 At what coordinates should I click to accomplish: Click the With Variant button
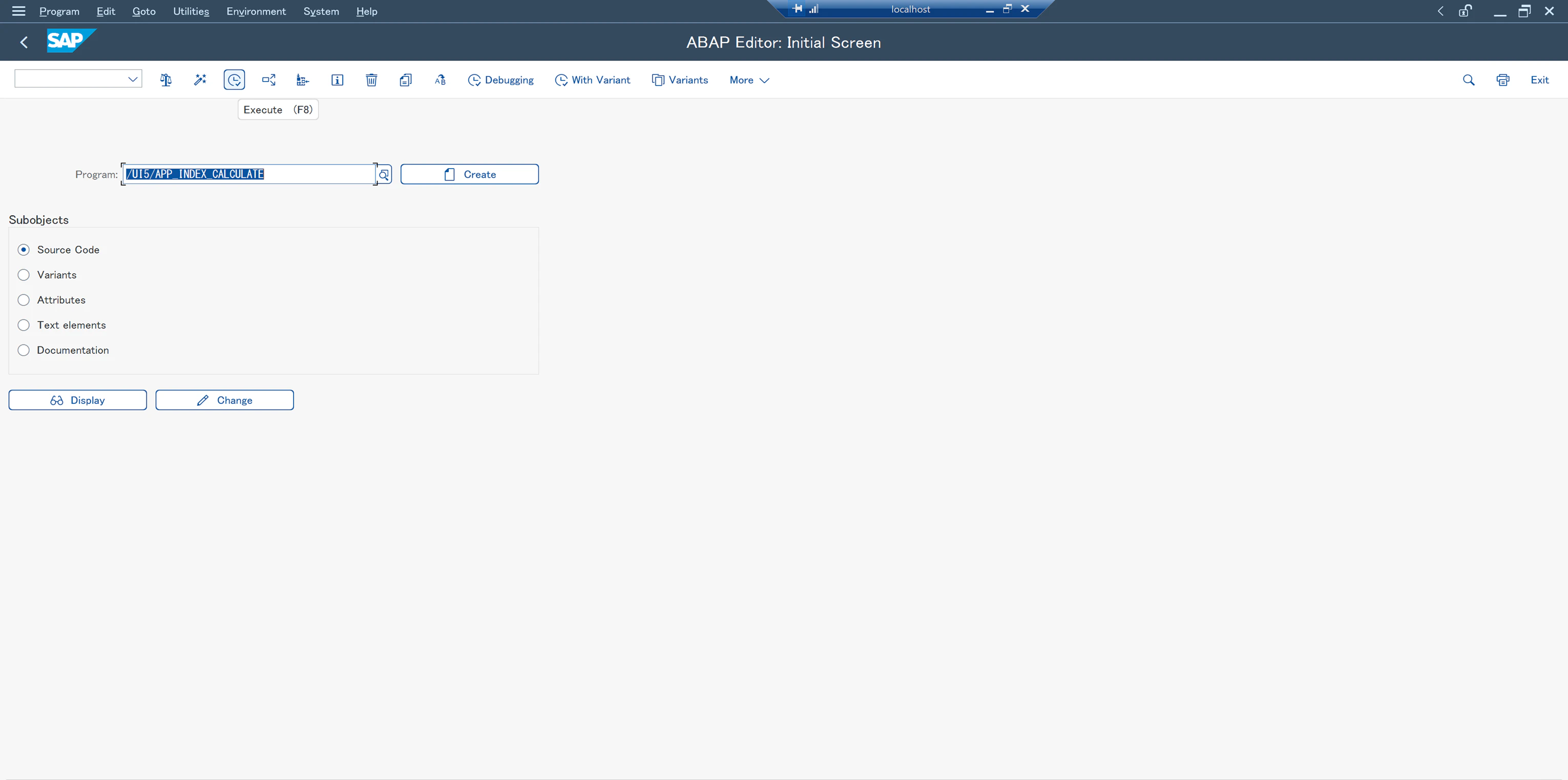(x=592, y=80)
